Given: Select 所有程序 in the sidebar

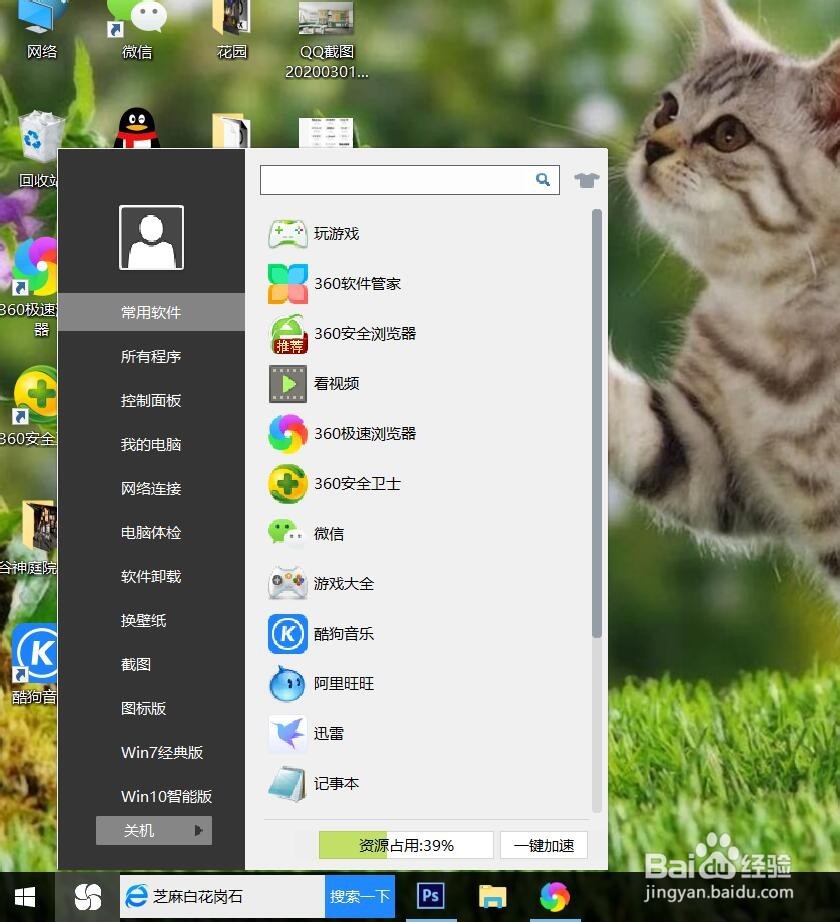Looking at the screenshot, I should [x=151, y=356].
